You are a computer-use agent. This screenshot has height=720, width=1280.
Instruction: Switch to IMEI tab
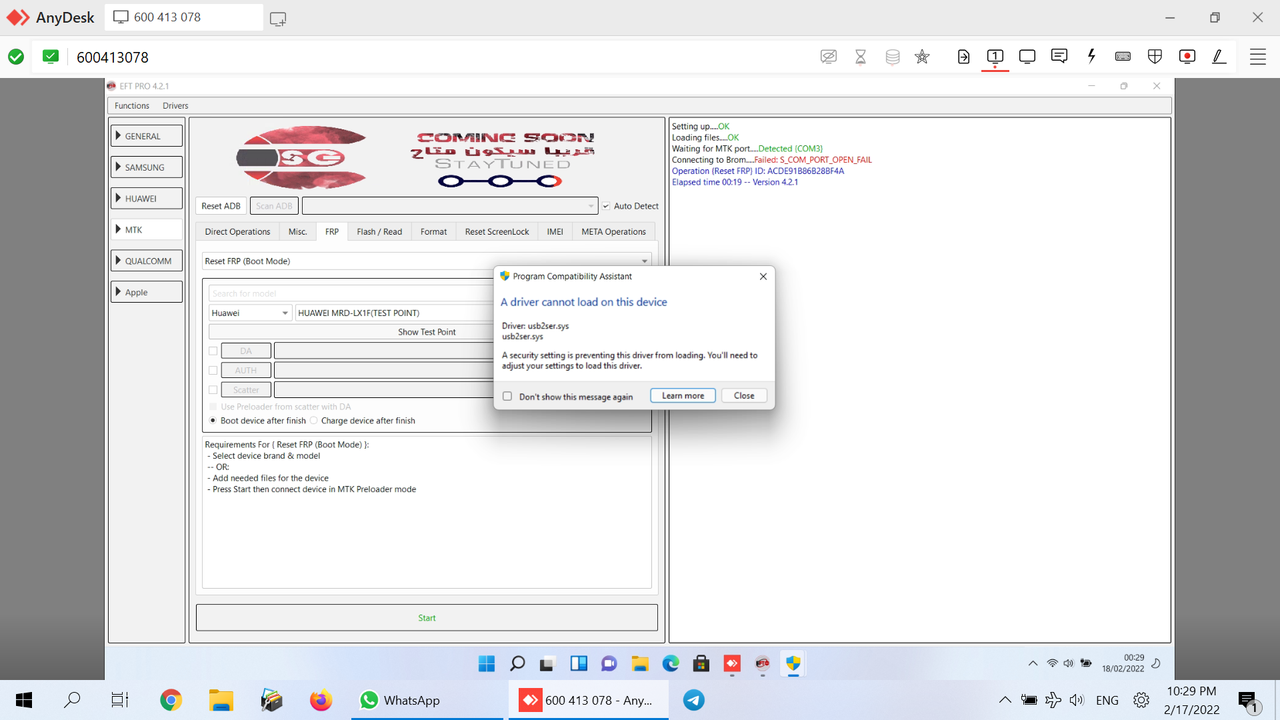tap(555, 231)
